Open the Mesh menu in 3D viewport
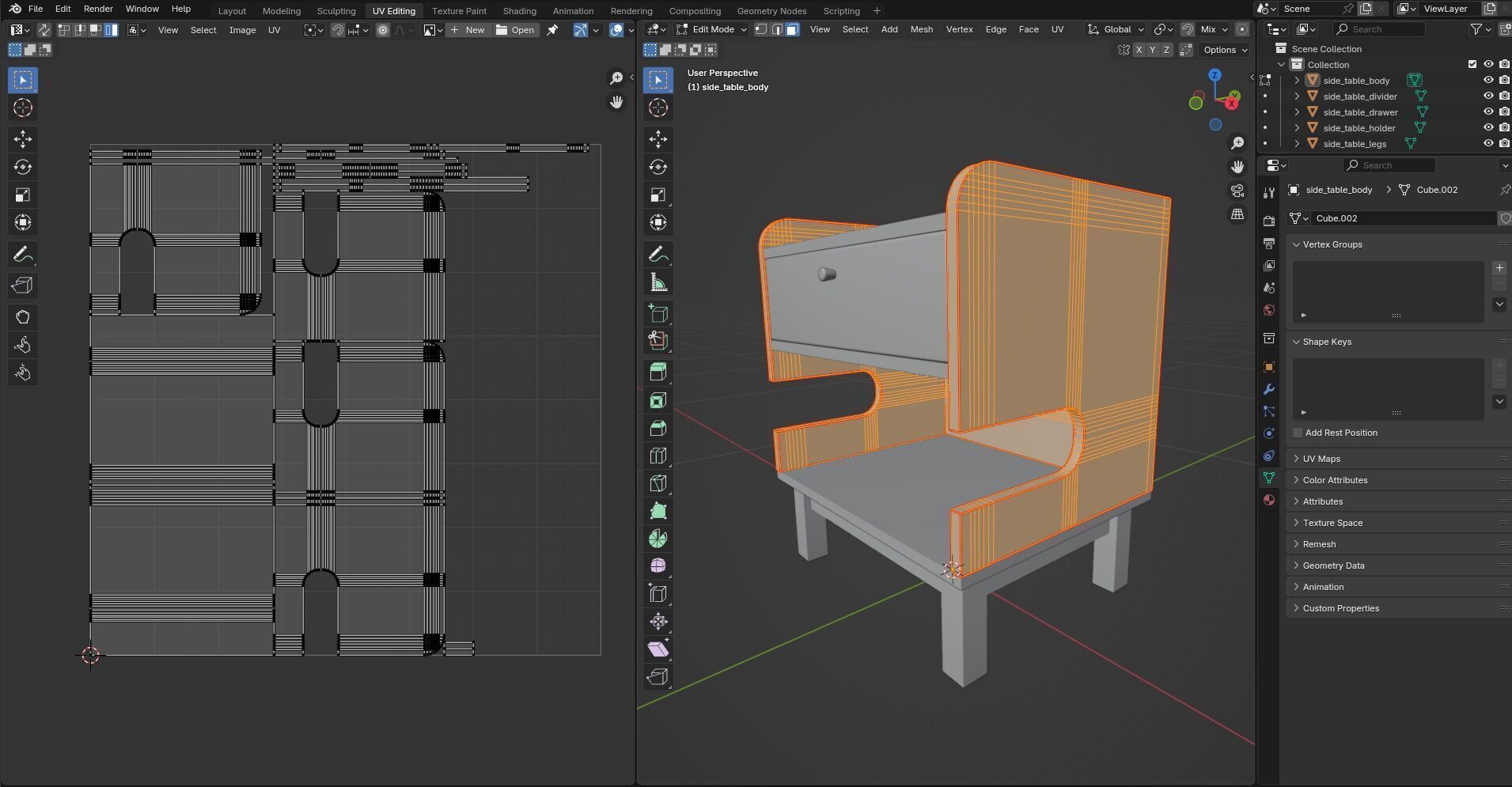 tap(921, 29)
